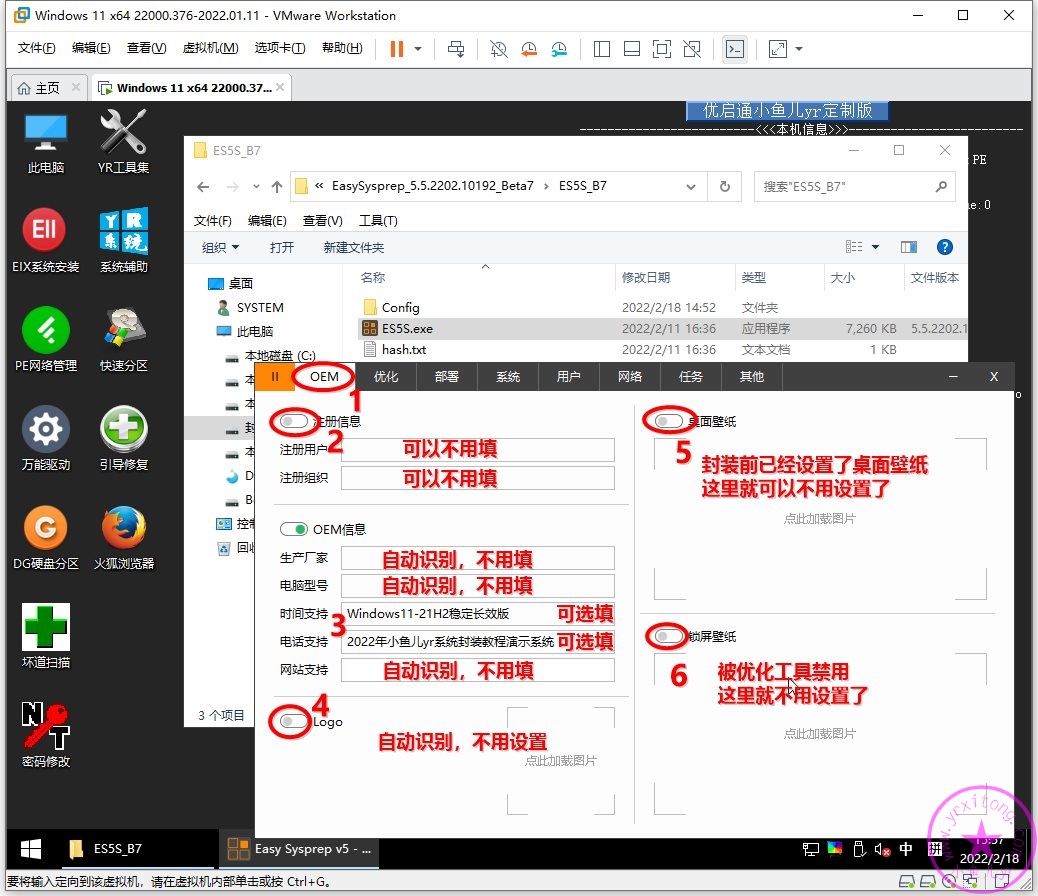
Task: Select 本地磁盘 (C:) in navigation tree
Action: pyautogui.click(x=279, y=356)
